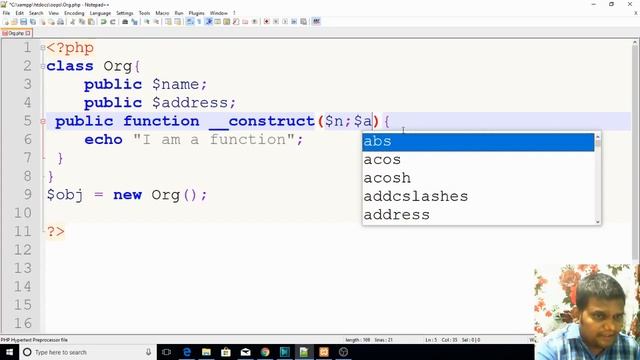Open the Edit menu
Viewport: 640px width, 360px height.
[x=19, y=13]
